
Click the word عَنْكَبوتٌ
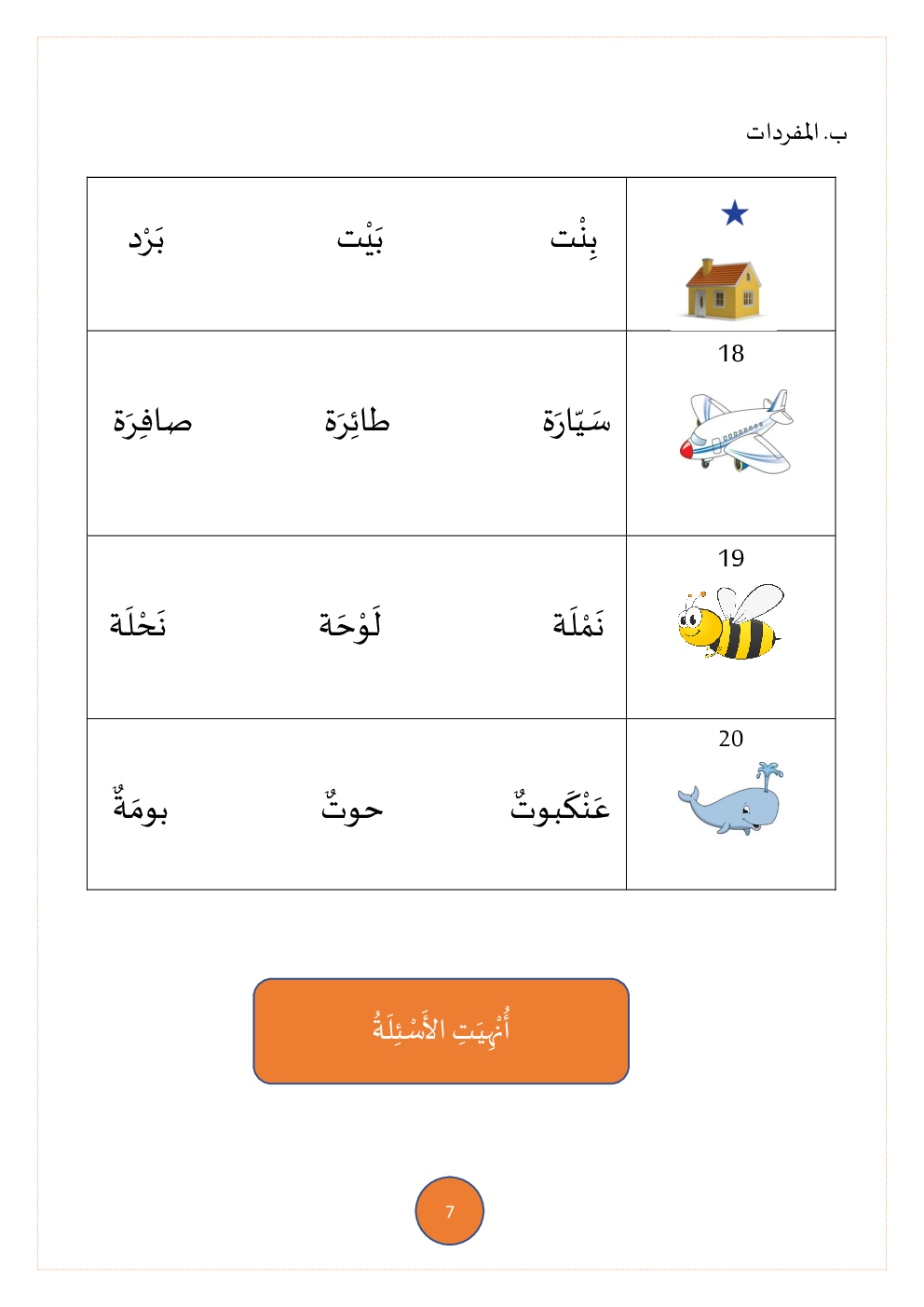click(x=560, y=806)
